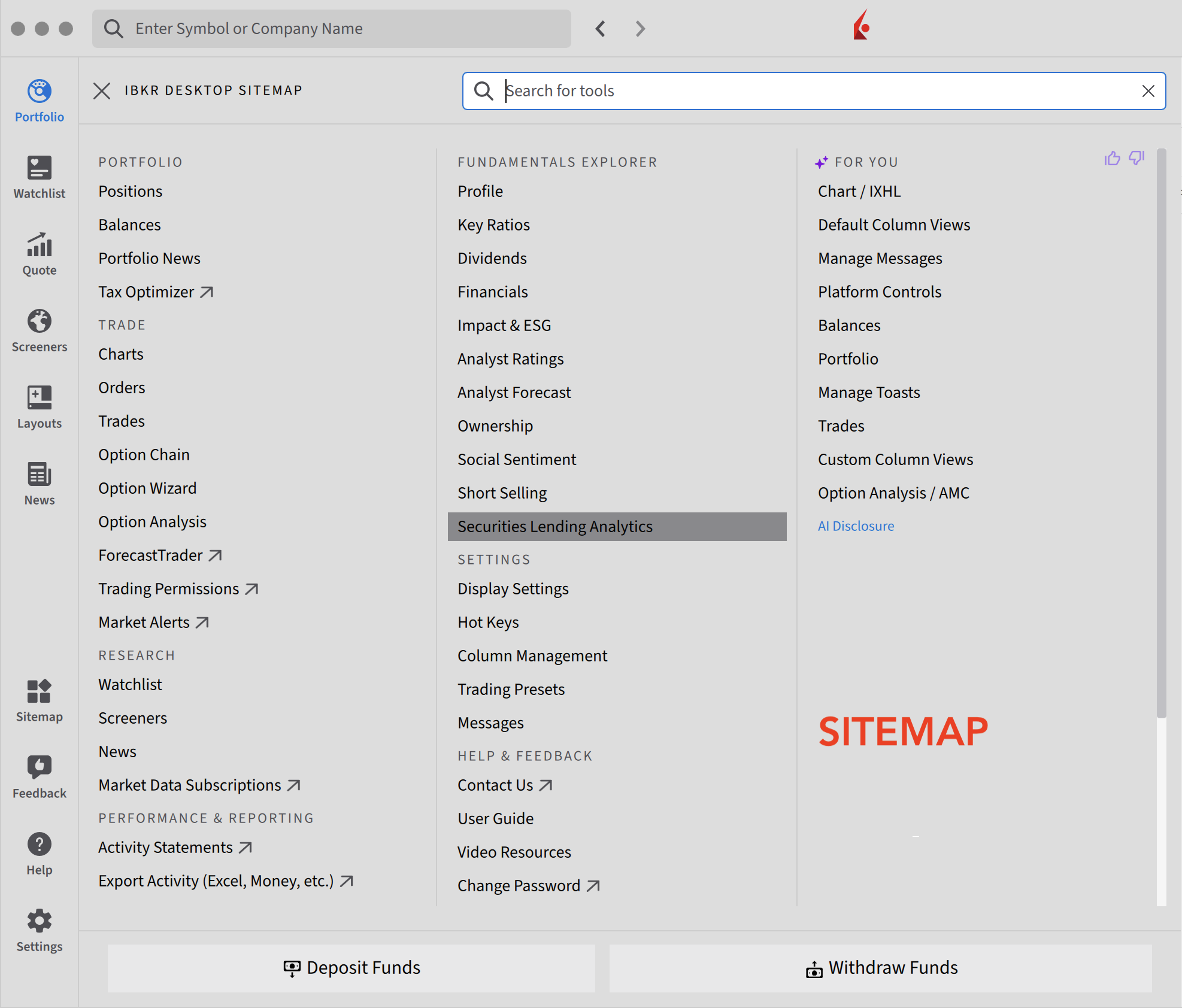Navigate back with the left arrow
This screenshot has height=1008, width=1182.
601,29
